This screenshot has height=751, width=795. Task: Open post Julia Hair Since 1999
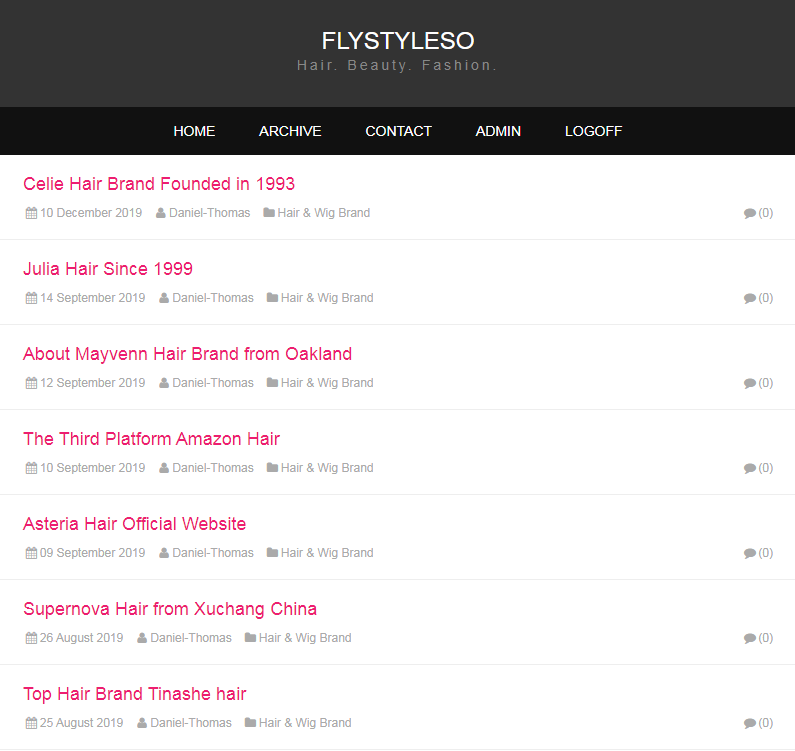click(x=108, y=269)
